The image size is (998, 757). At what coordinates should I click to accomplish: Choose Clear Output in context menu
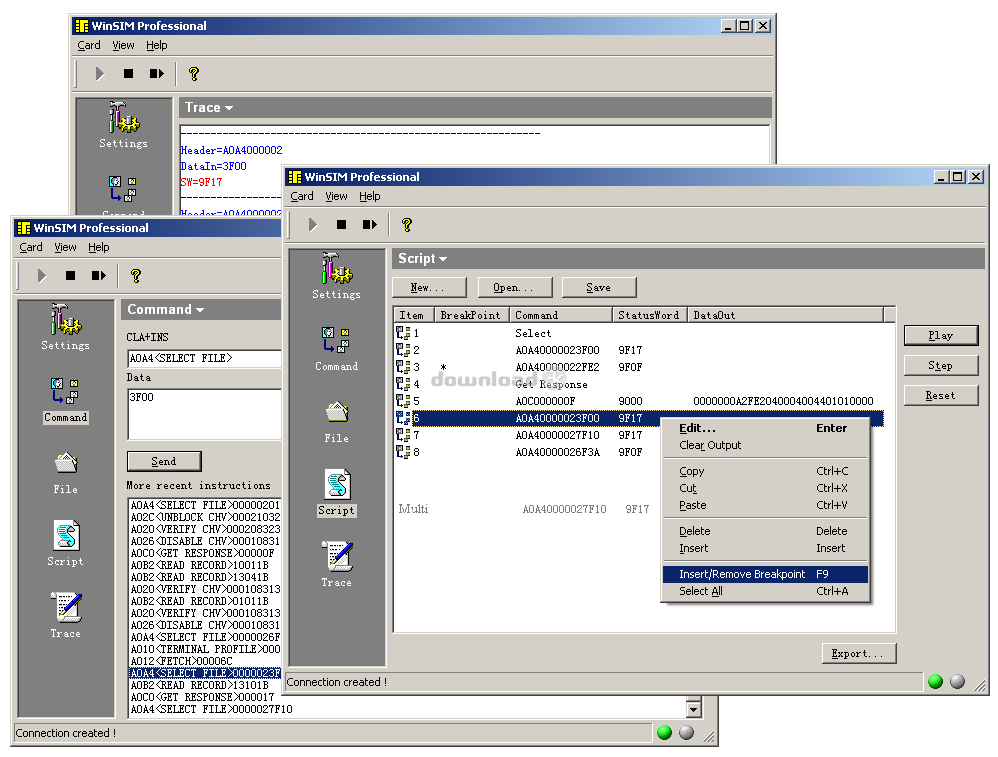(765, 445)
